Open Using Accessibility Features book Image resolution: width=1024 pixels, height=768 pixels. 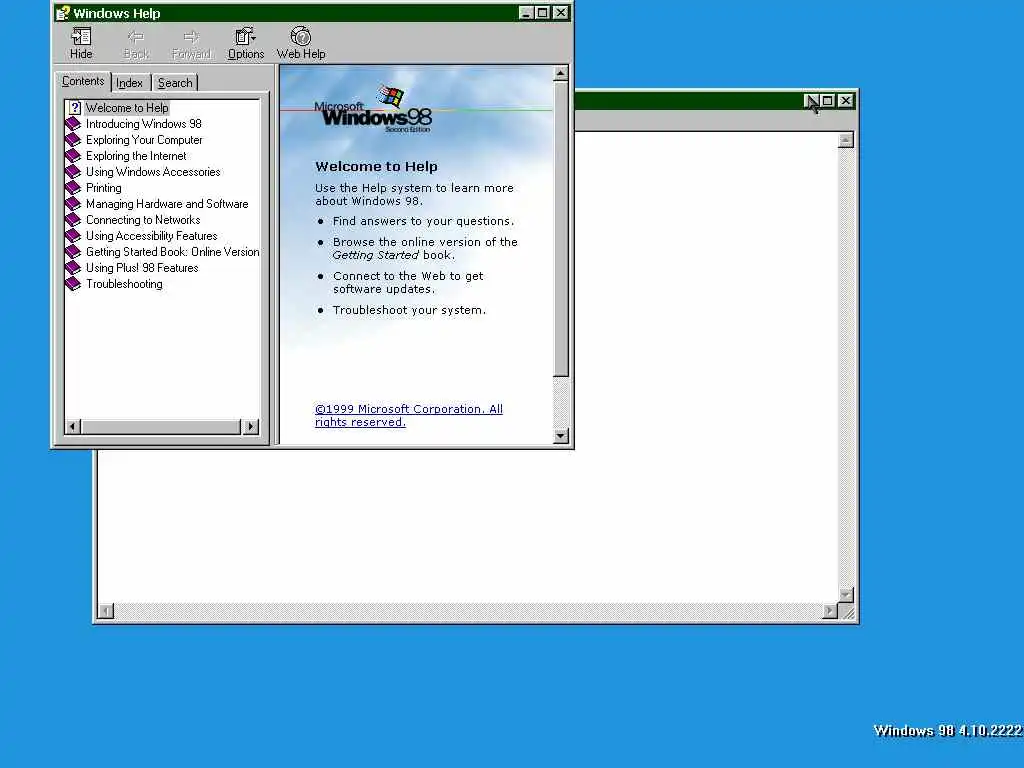(152, 236)
